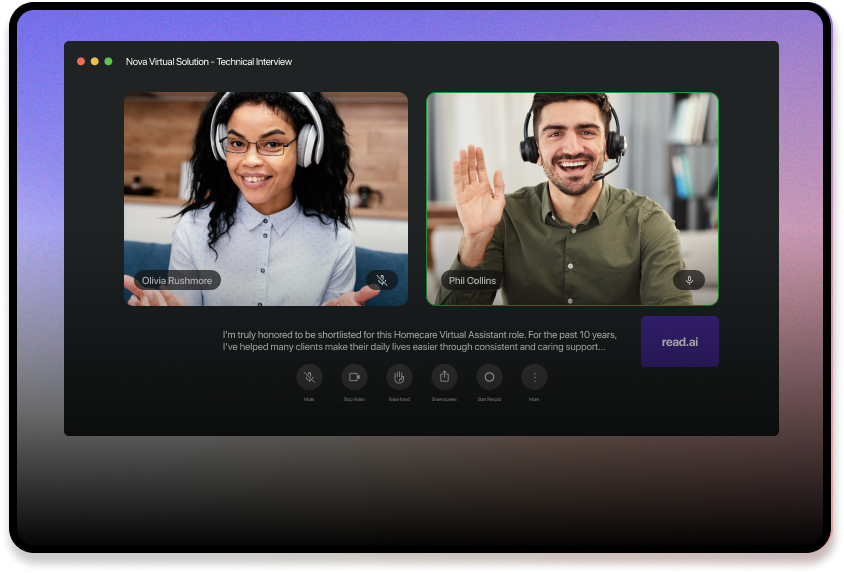Open the Share screen option

coord(444,377)
